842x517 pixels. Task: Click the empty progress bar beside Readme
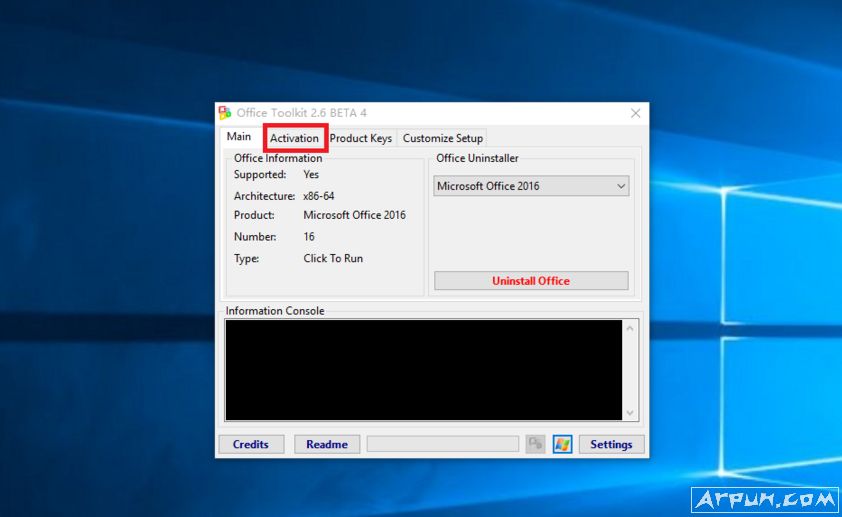[x=442, y=444]
